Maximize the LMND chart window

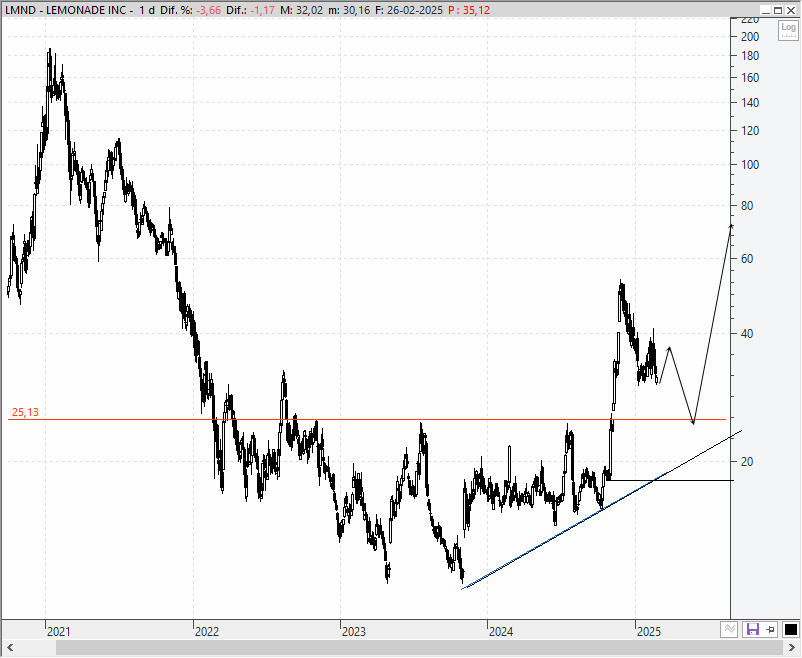(778, 10)
